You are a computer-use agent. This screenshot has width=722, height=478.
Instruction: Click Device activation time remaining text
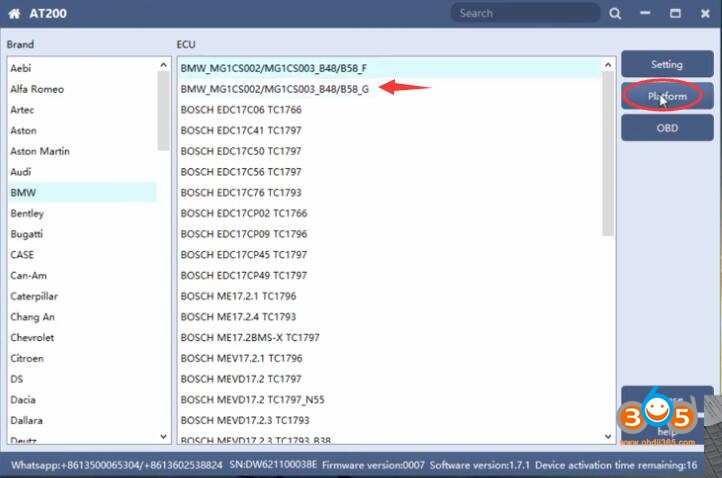[616, 465]
